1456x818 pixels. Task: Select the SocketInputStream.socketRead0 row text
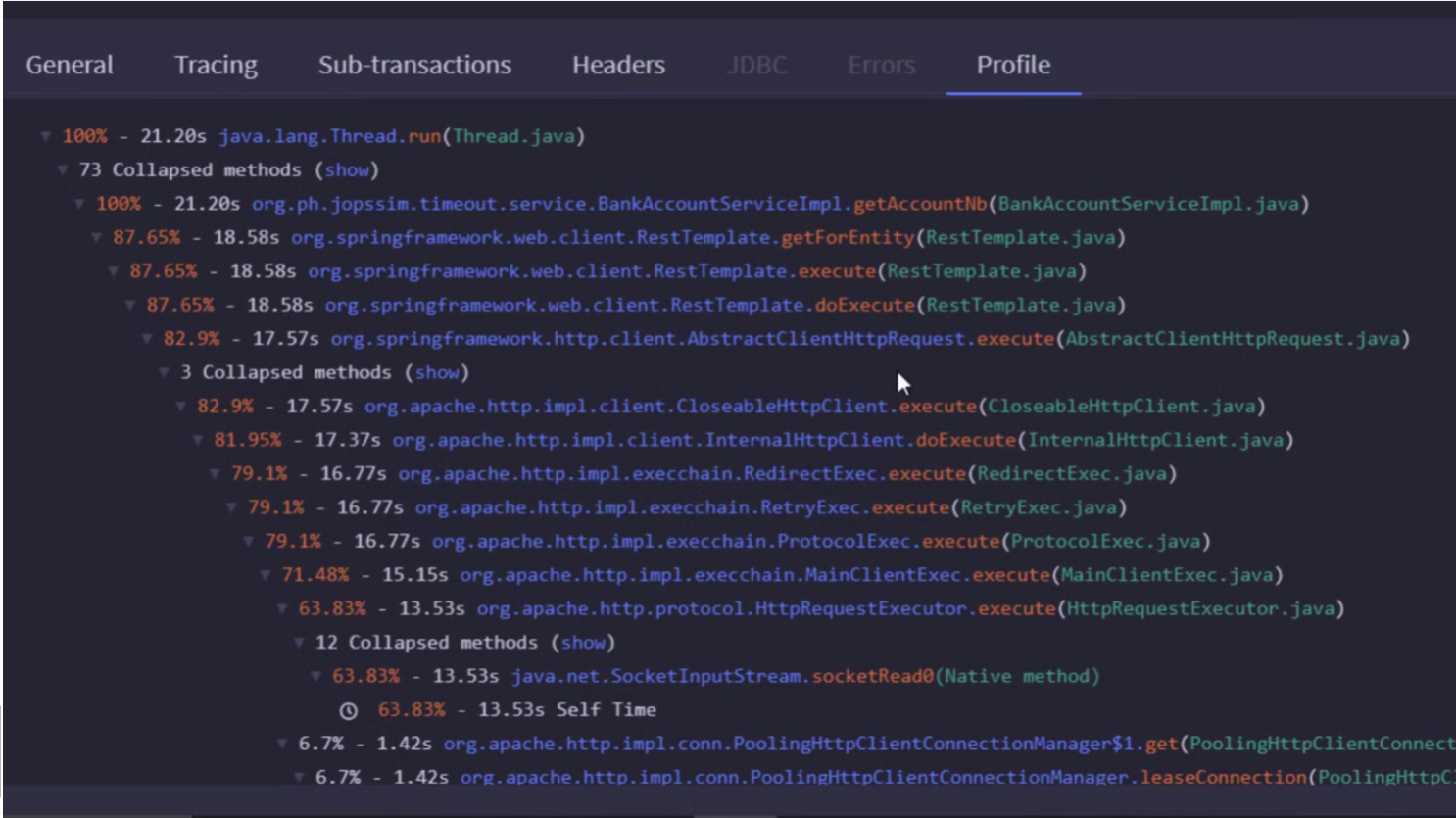[x=716, y=676]
